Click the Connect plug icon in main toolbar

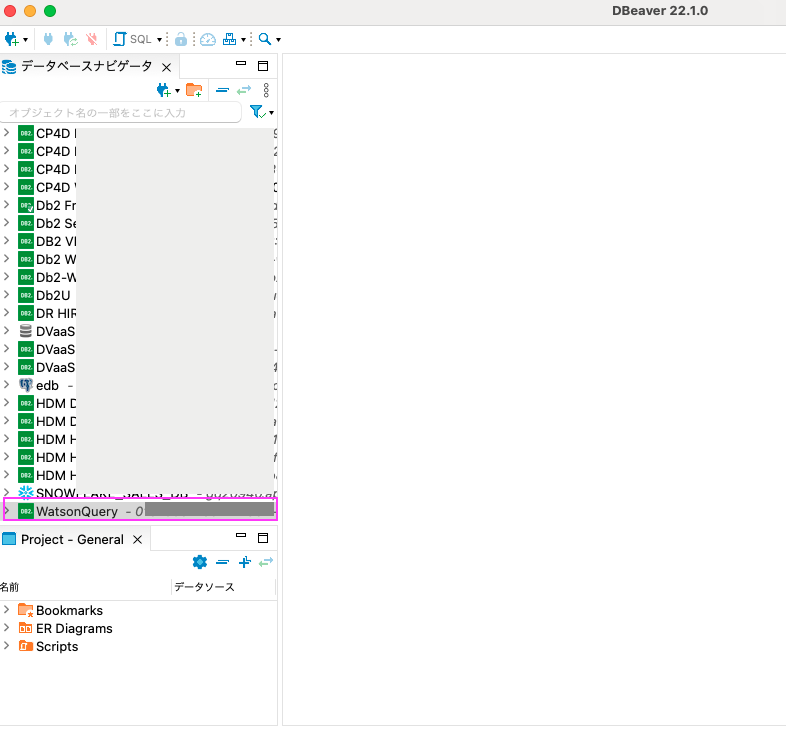click(48, 39)
